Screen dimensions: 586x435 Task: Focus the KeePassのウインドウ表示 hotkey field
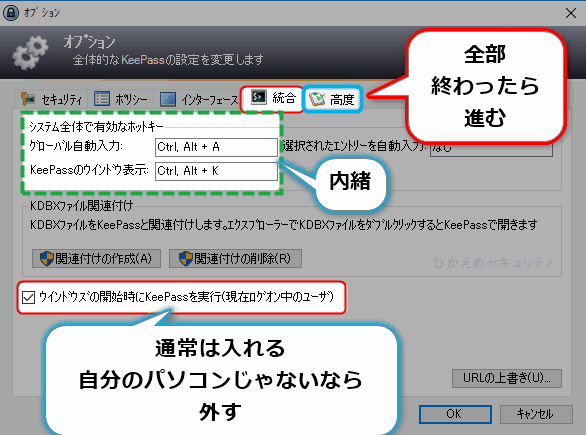[x=216, y=171]
